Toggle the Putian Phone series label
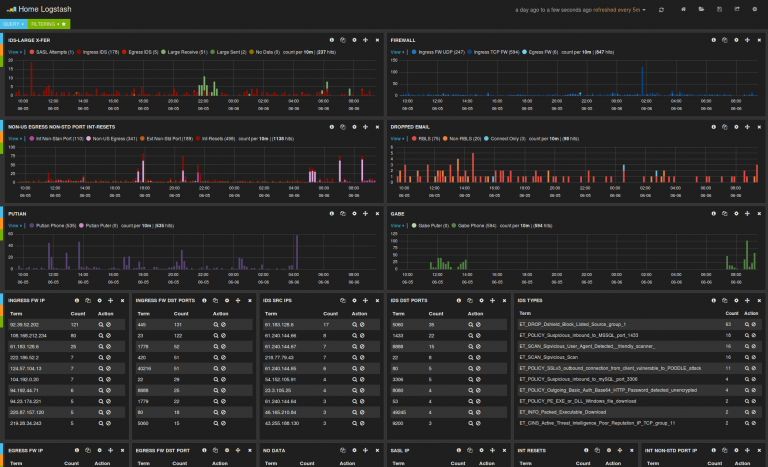 coord(56,226)
